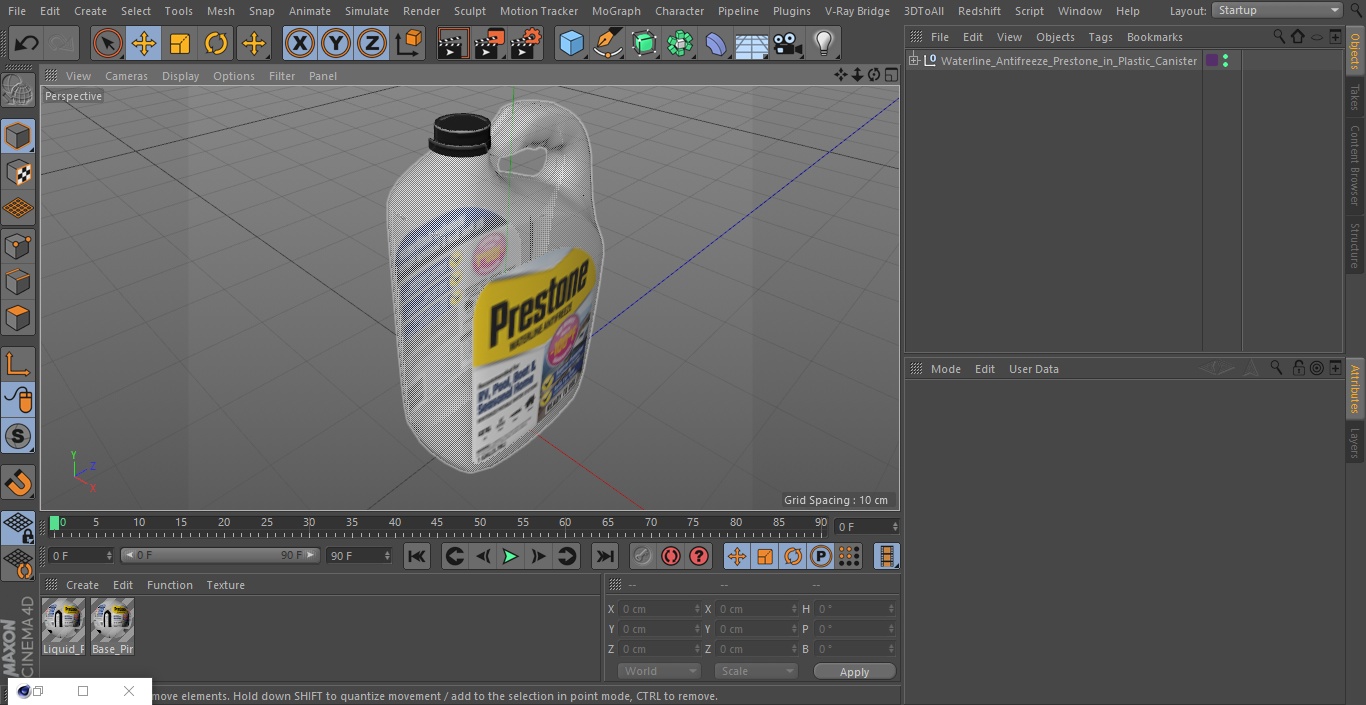Activate the Scale tool
Image resolution: width=1366 pixels, height=705 pixels.
pos(180,43)
